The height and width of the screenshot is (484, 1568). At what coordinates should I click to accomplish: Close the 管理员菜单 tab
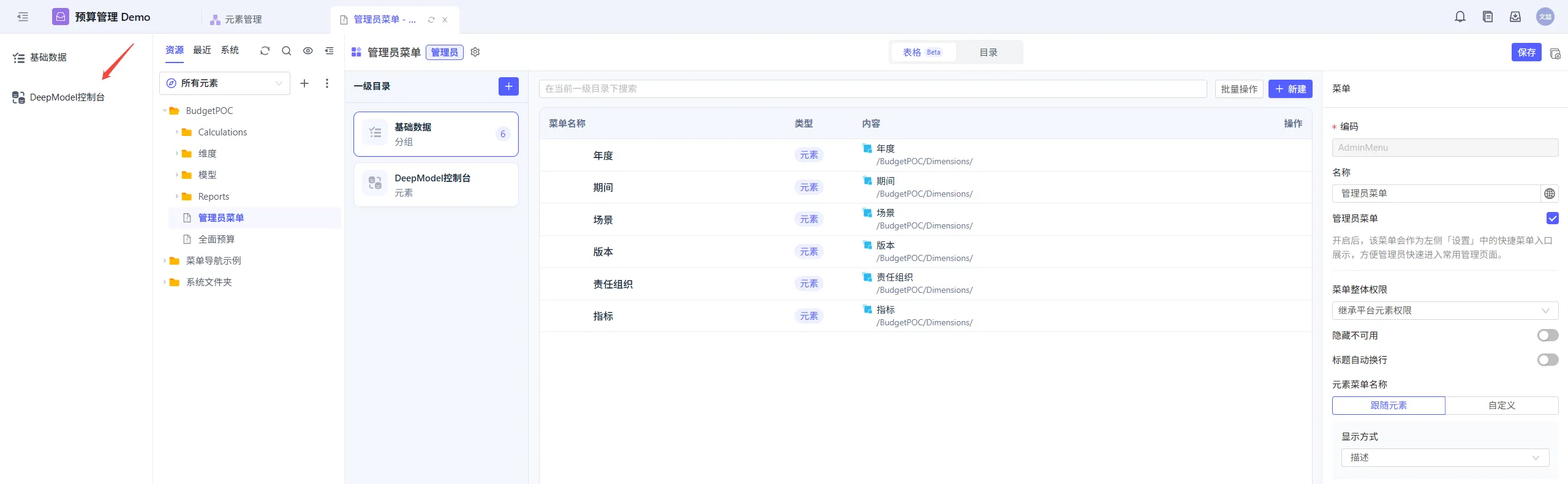pyautogui.click(x=445, y=20)
